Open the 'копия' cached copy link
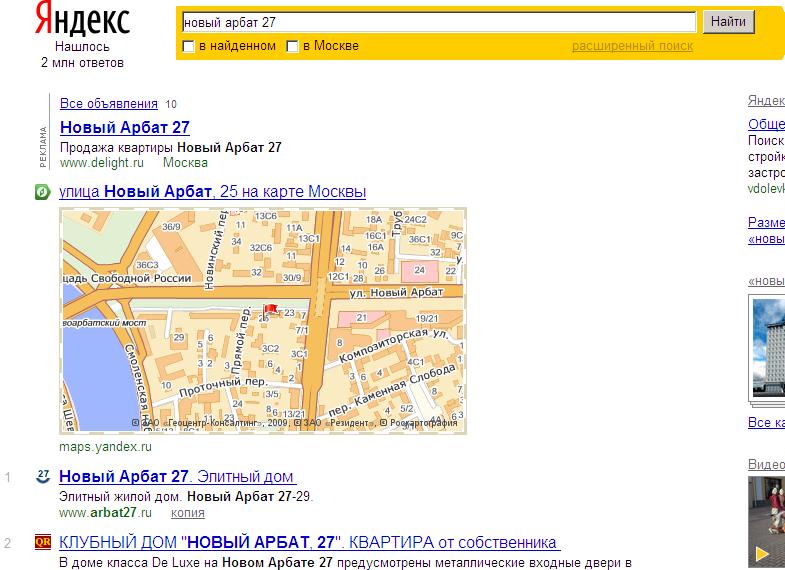The width and height of the screenshot is (785, 570). pos(188,513)
